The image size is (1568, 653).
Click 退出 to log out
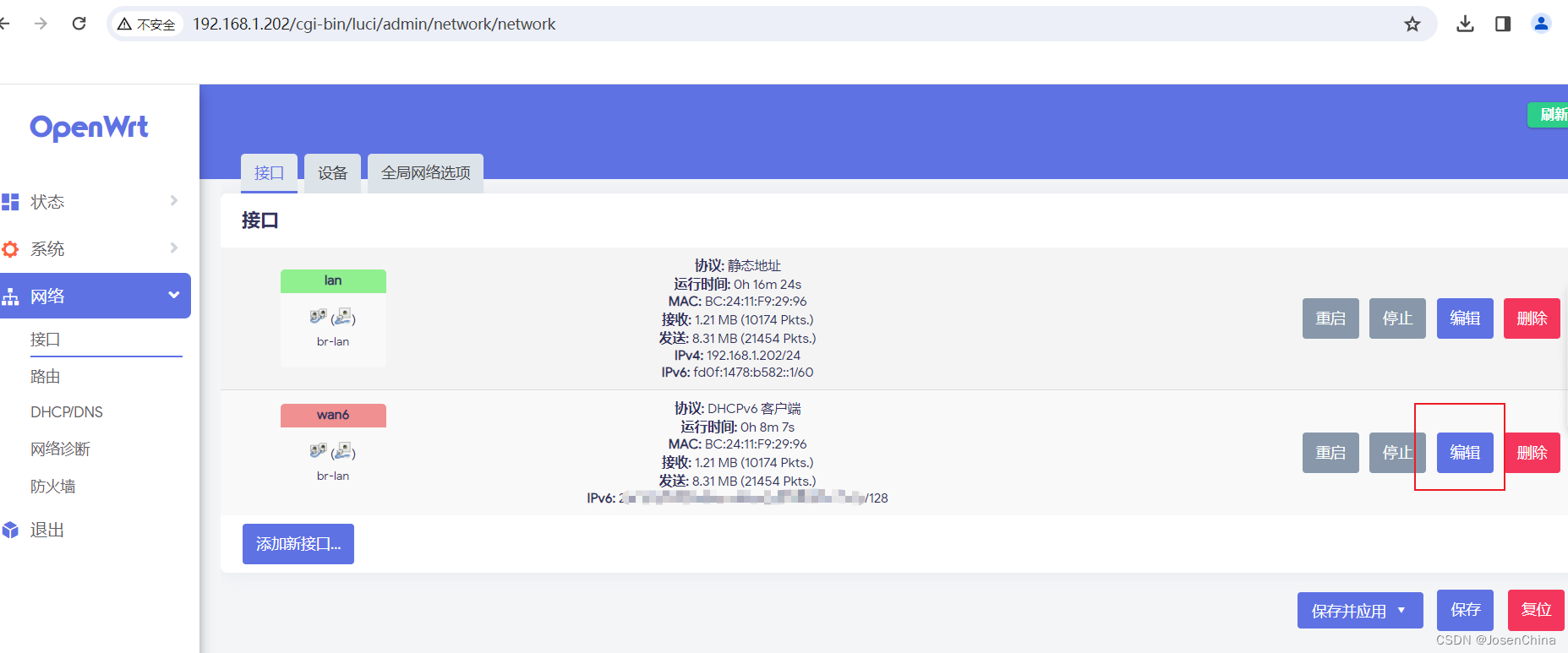click(x=47, y=530)
